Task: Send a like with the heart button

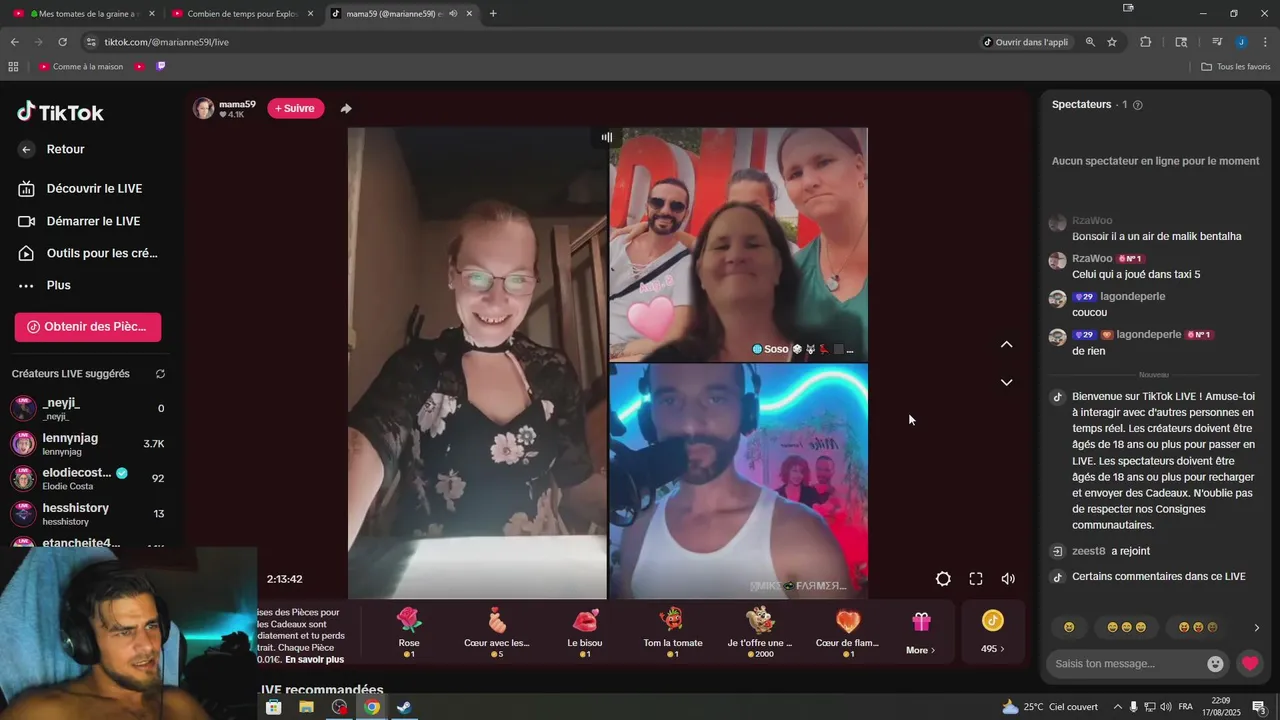Action: [1249, 663]
